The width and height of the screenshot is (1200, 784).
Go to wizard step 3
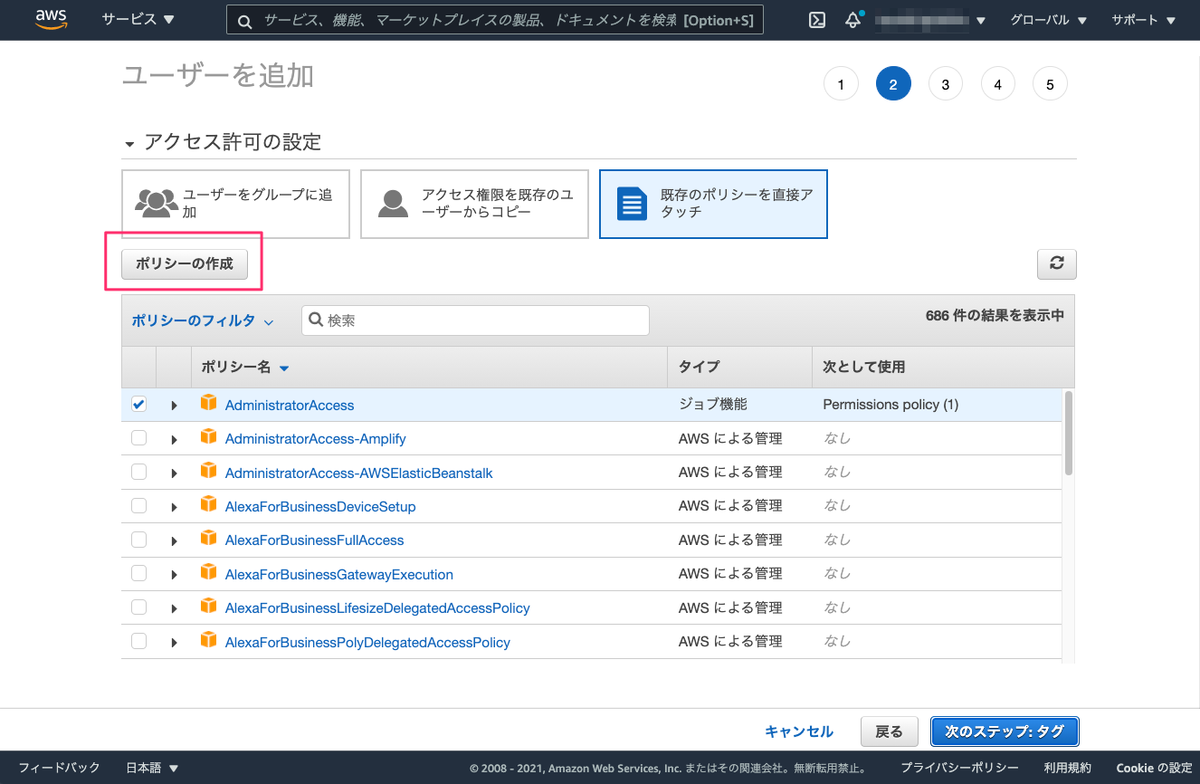coord(945,85)
